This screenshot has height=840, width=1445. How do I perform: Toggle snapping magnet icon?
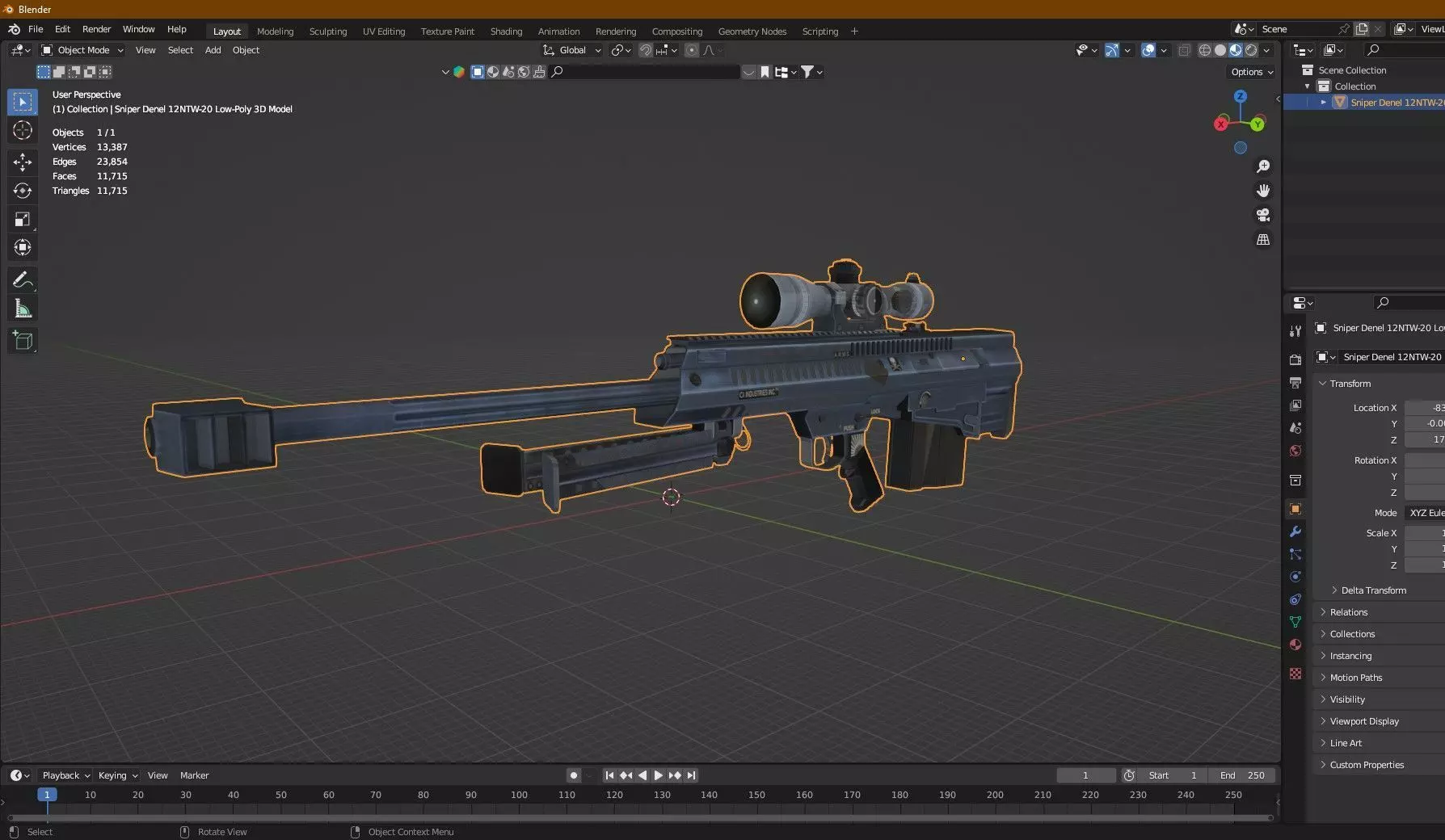tap(646, 50)
